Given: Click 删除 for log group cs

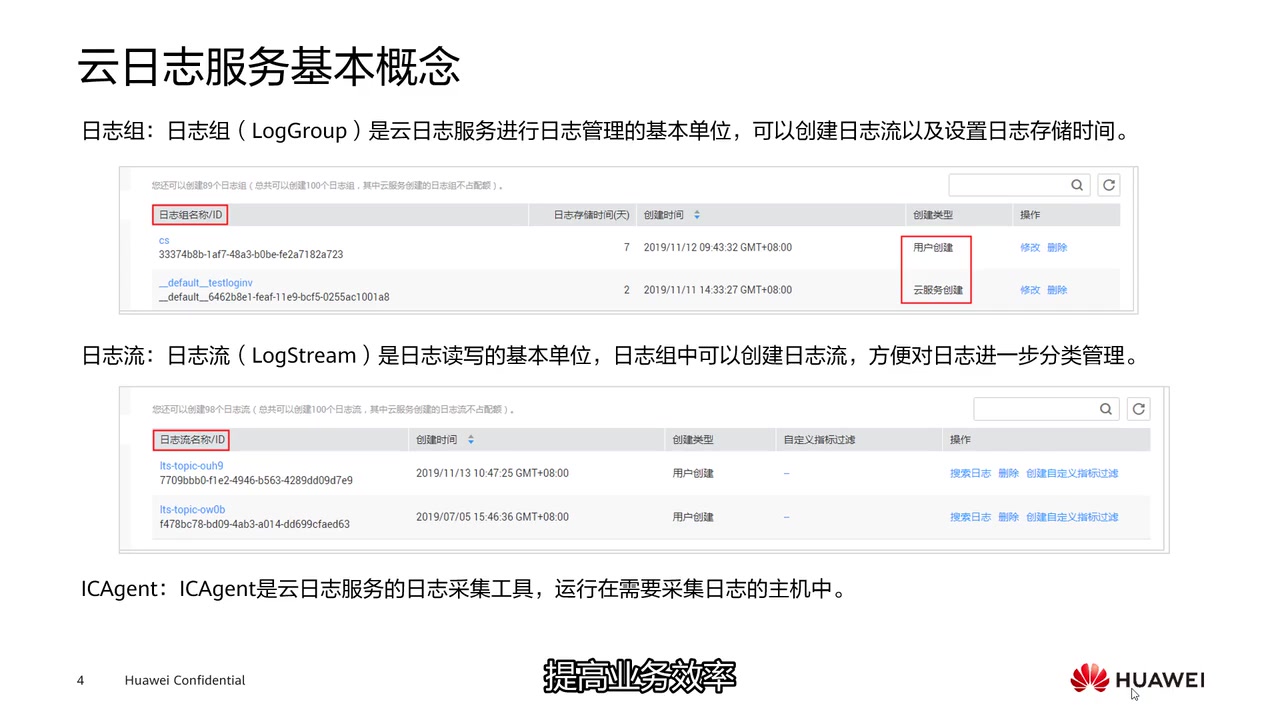Looking at the screenshot, I should click(x=1057, y=248).
